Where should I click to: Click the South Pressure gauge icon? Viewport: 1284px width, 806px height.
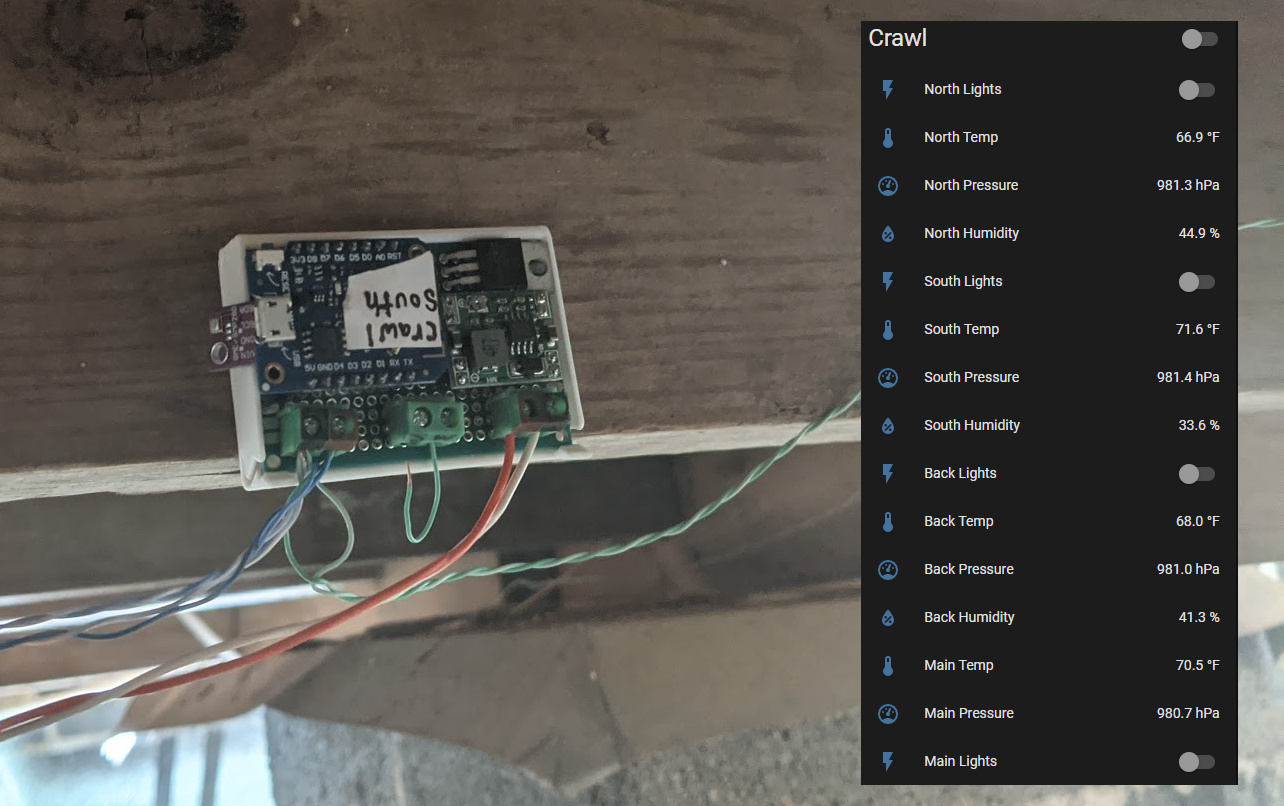888,377
